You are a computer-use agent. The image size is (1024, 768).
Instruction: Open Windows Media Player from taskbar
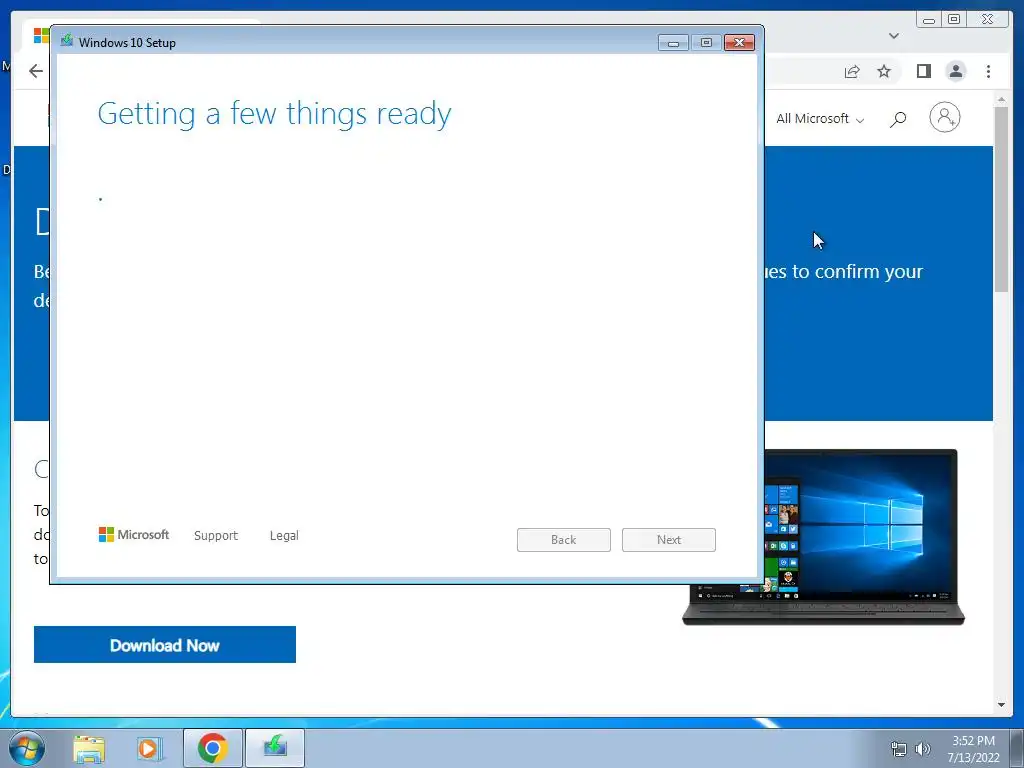tap(149, 748)
